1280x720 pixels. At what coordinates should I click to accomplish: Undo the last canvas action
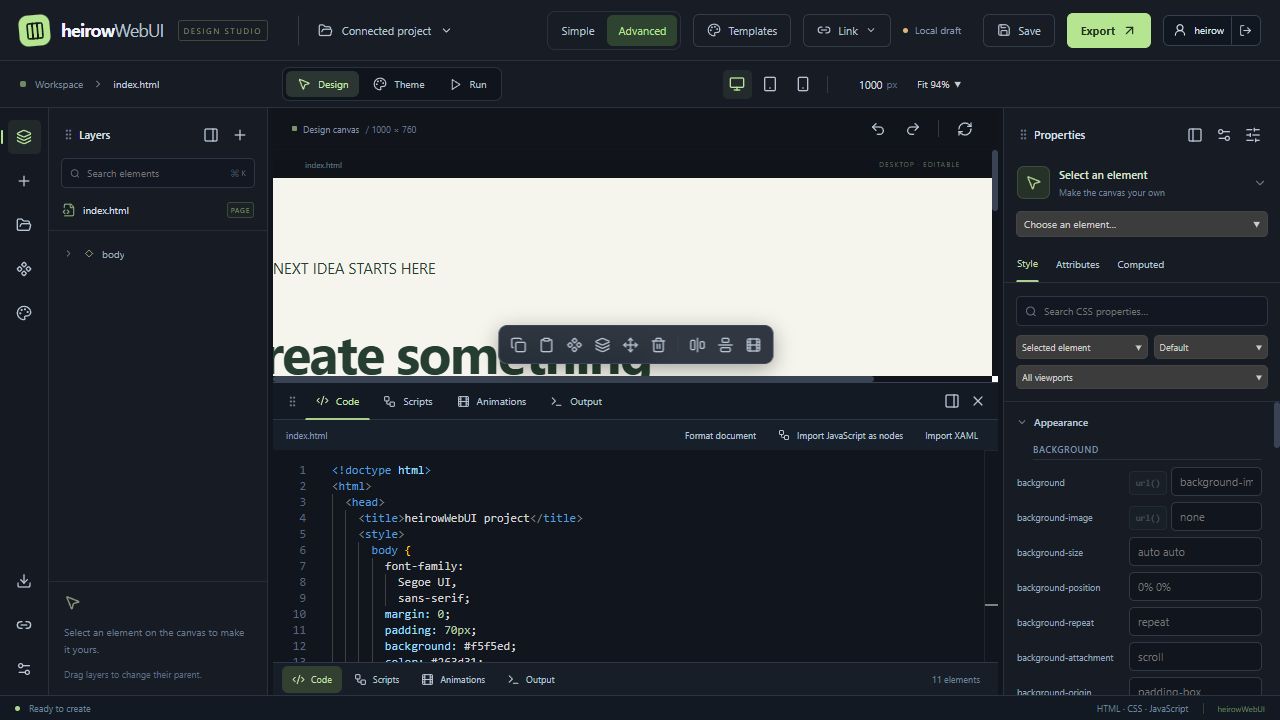point(878,129)
